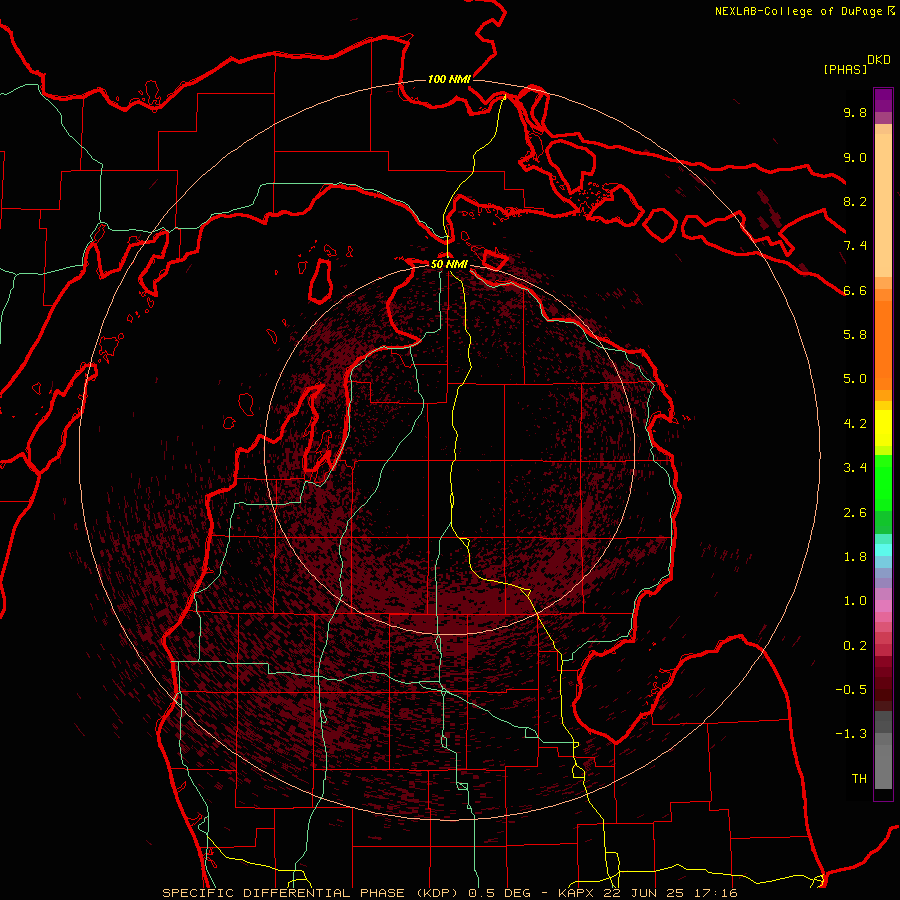Click the 50 NMI range ring label
The image size is (900, 900).
pyautogui.click(x=449, y=264)
